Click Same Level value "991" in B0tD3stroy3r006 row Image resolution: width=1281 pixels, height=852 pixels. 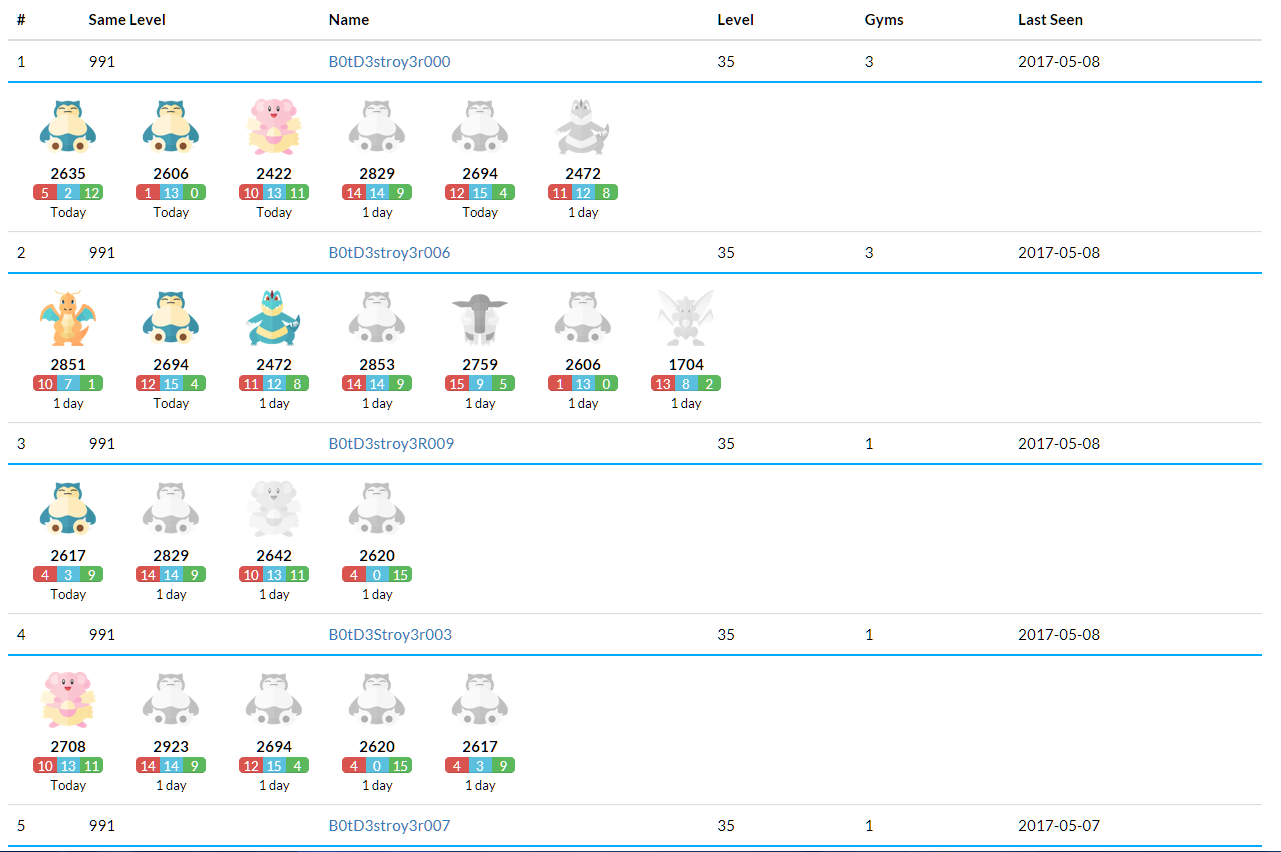point(102,253)
